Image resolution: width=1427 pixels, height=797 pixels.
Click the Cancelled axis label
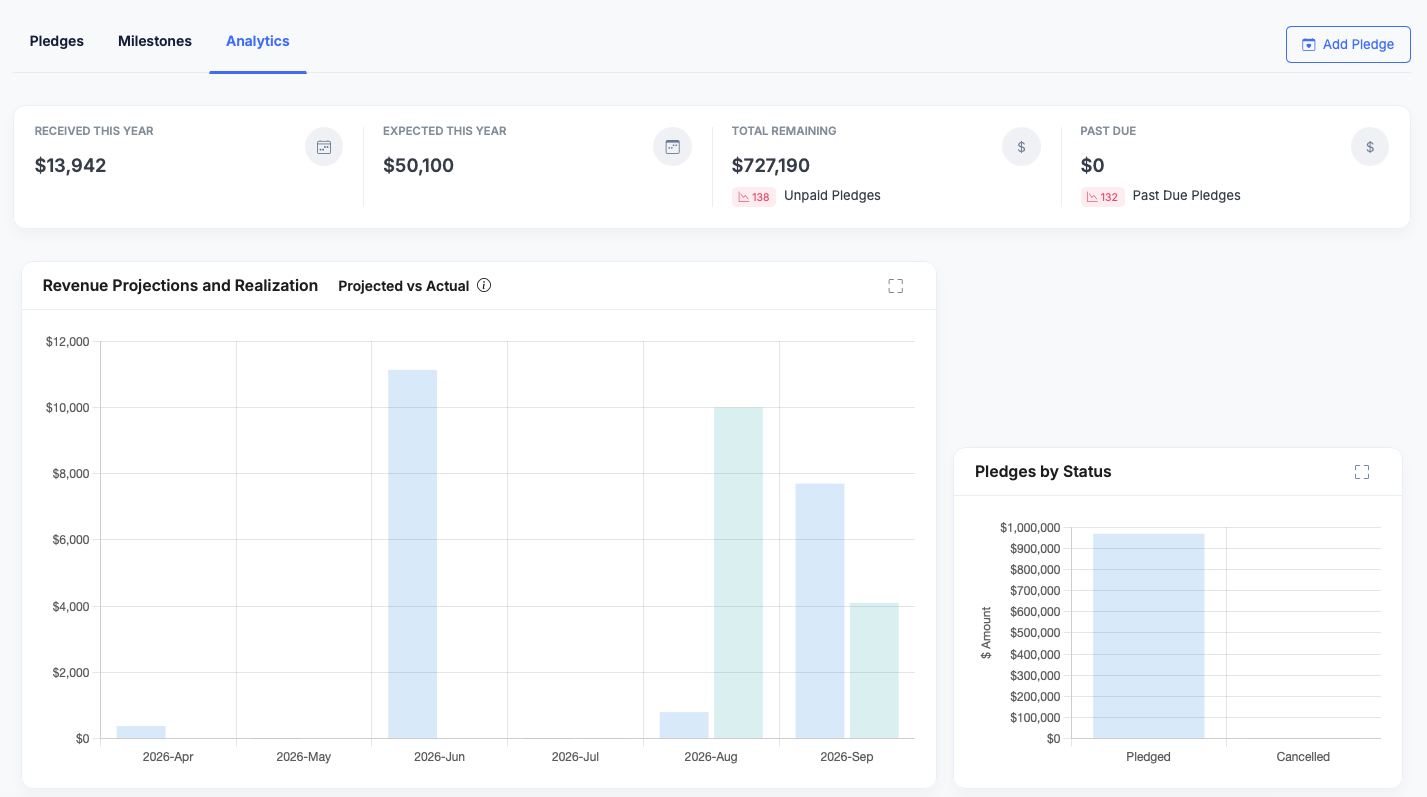(x=1303, y=757)
